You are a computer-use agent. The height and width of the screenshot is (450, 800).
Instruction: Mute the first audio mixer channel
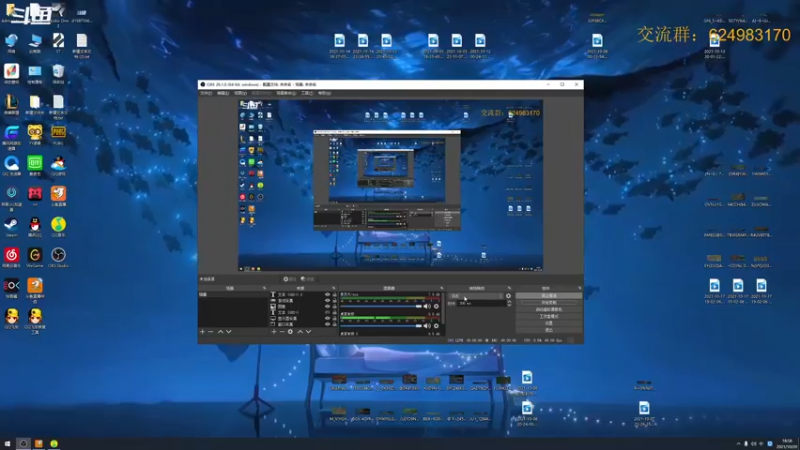pyautogui.click(x=427, y=306)
